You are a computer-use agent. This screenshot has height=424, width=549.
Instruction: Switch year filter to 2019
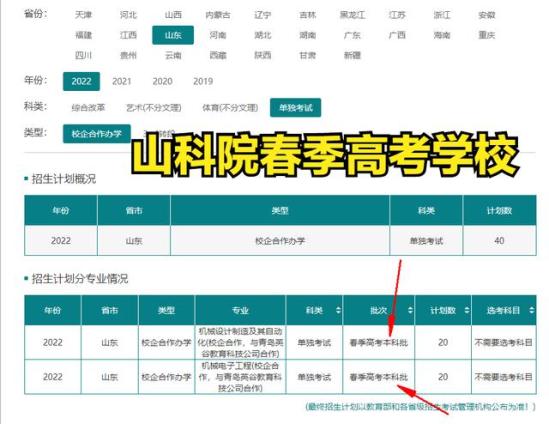[203, 81]
